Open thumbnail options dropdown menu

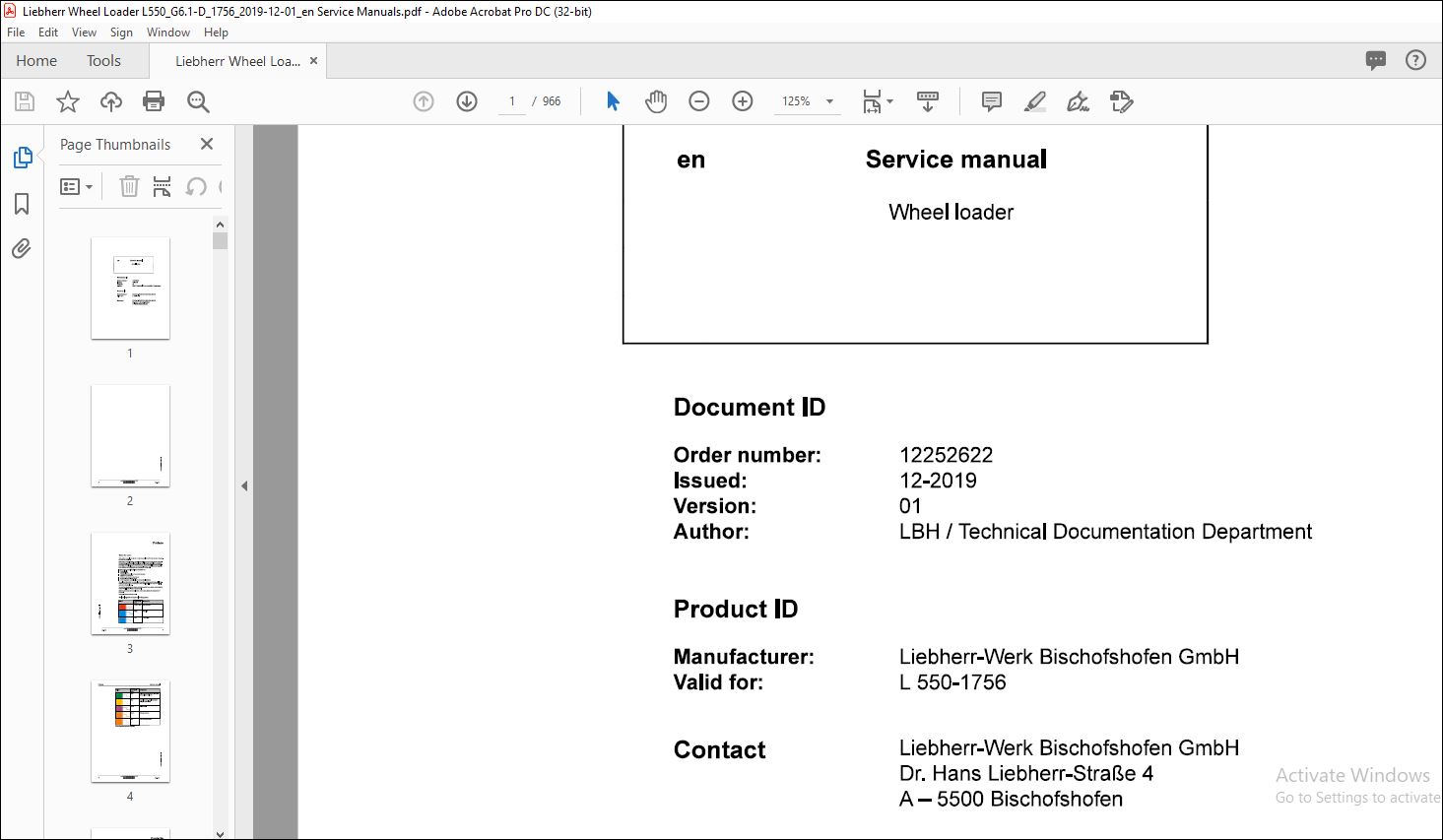tap(76, 186)
